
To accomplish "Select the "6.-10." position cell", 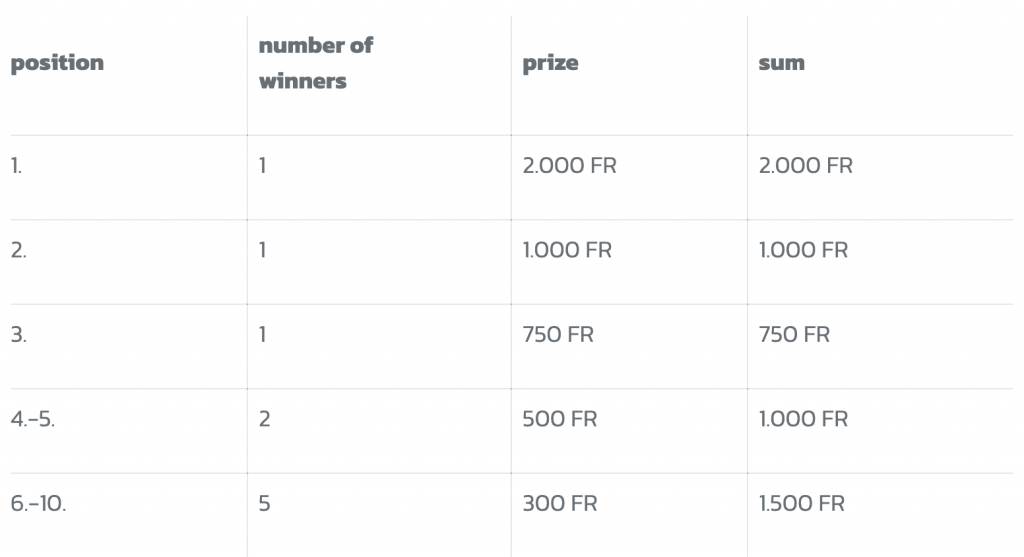I will click(38, 503).
